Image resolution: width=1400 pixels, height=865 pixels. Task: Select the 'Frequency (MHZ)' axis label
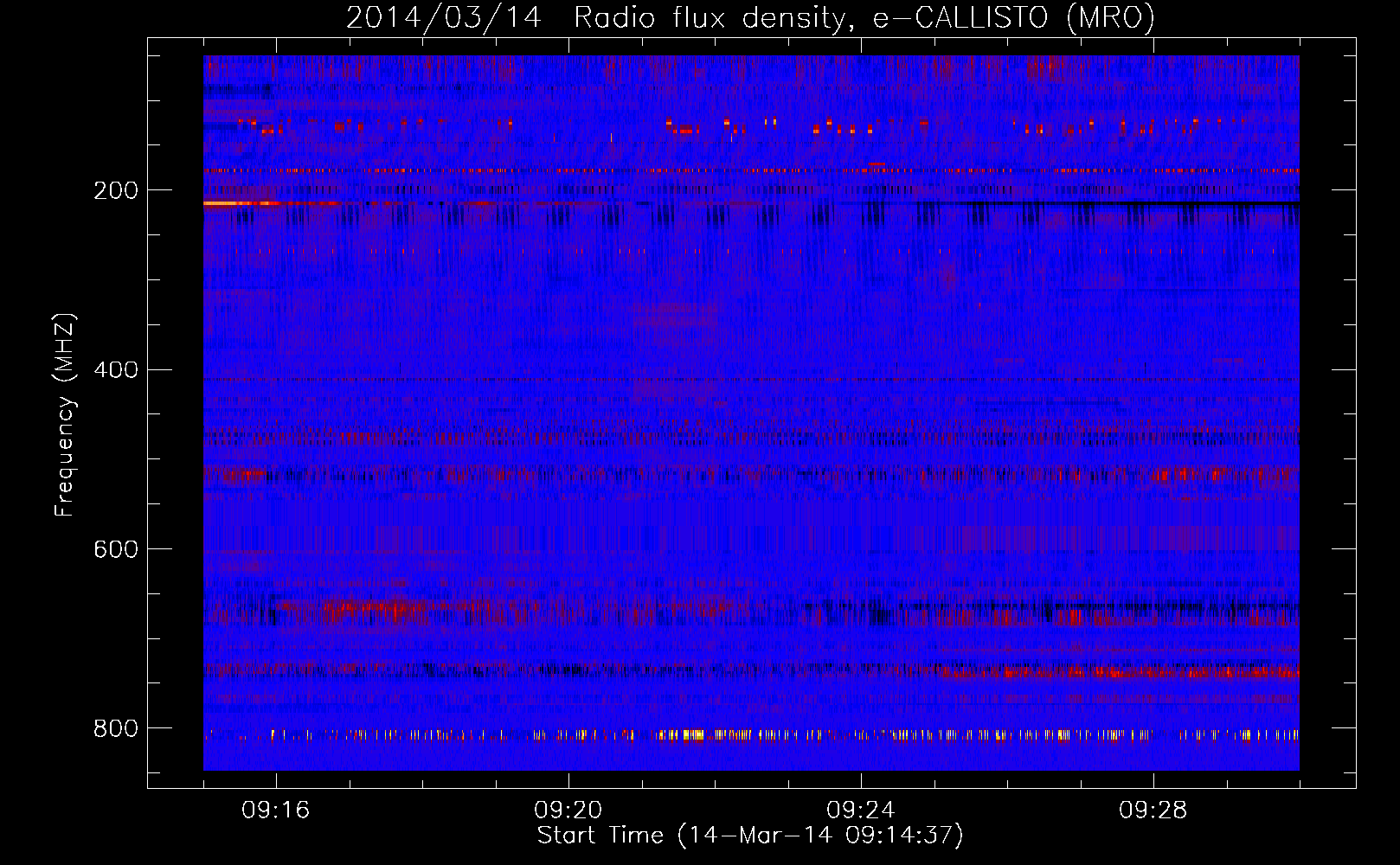(65, 415)
